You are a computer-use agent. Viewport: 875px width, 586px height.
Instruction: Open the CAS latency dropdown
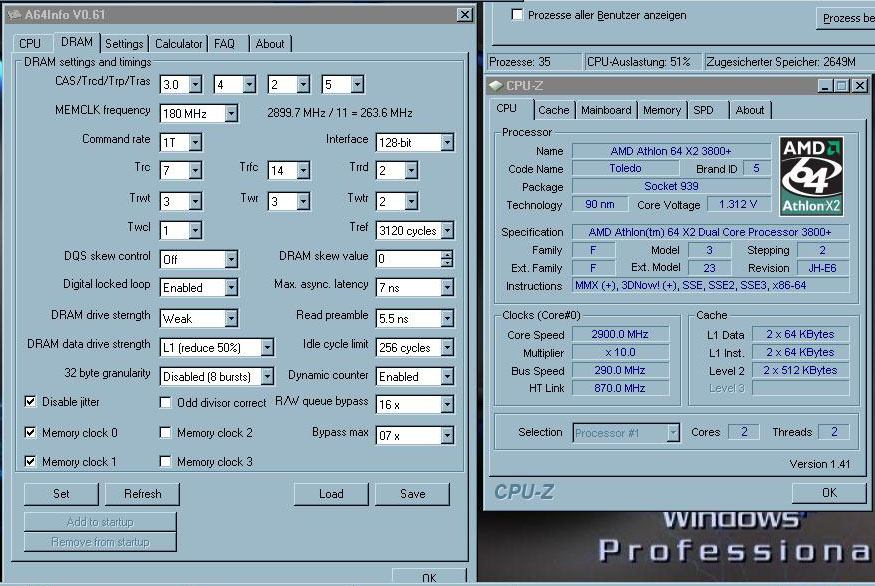[195, 84]
